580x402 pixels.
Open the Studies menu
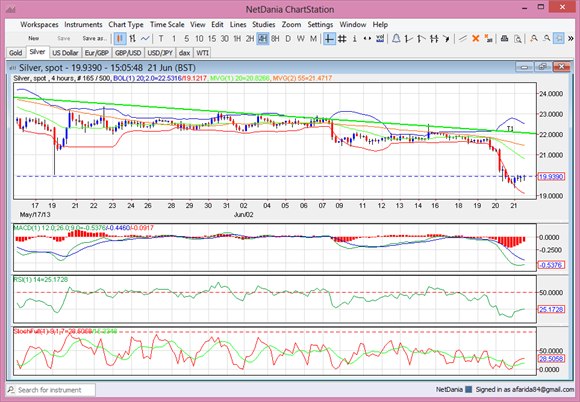point(263,25)
